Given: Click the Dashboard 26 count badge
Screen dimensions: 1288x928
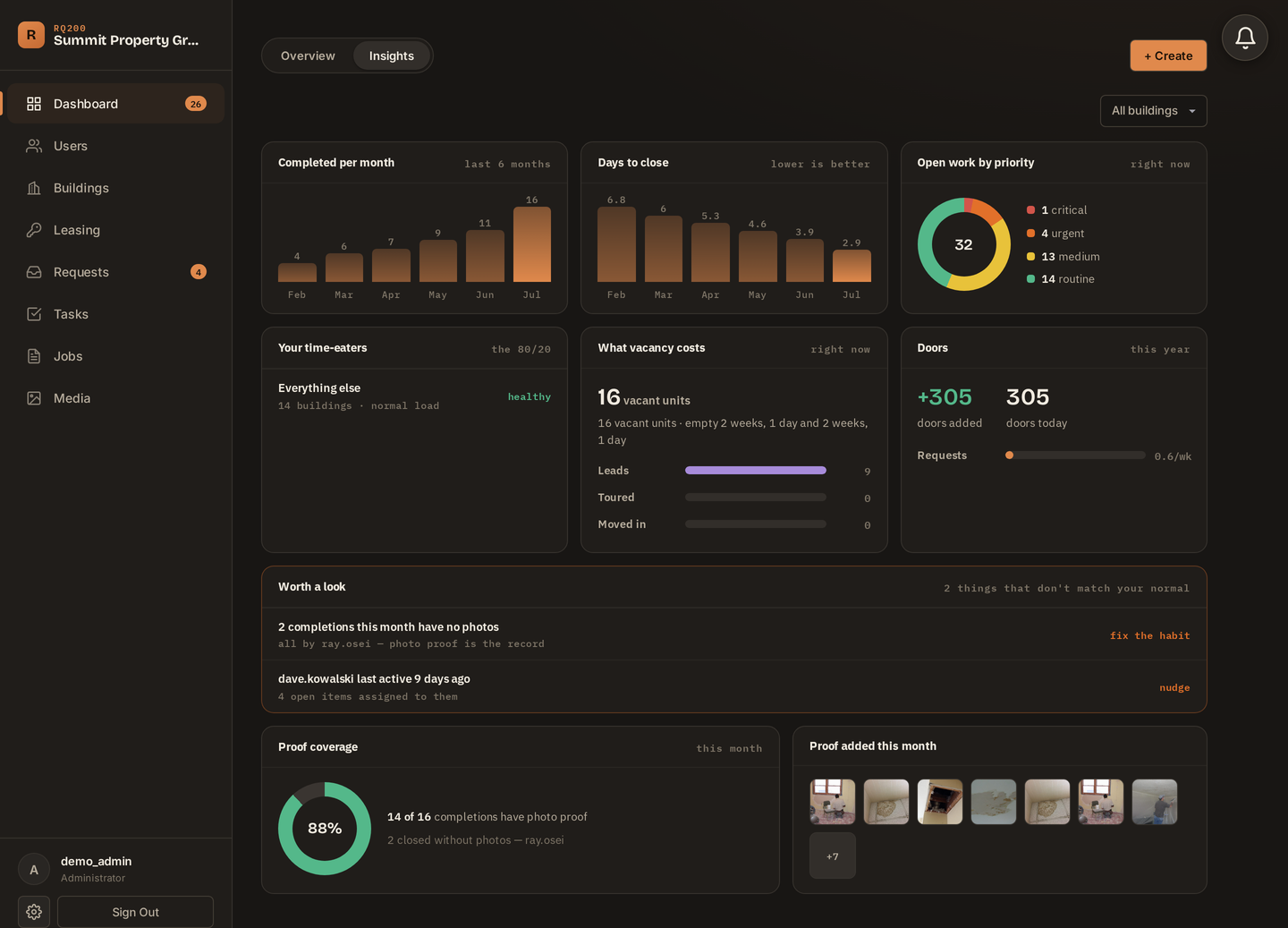Looking at the screenshot, I should (196, 104).
